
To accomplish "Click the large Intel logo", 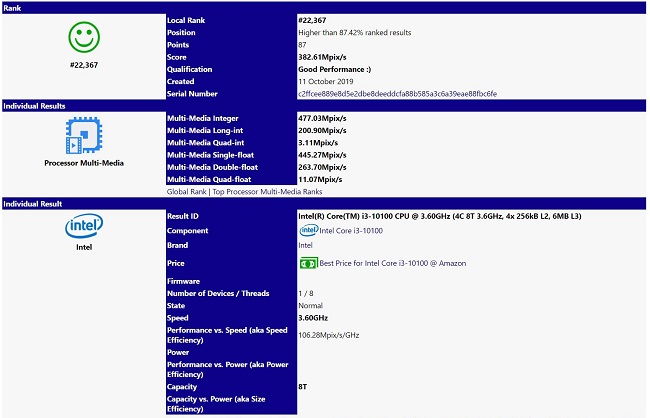I will pos(84,226).
